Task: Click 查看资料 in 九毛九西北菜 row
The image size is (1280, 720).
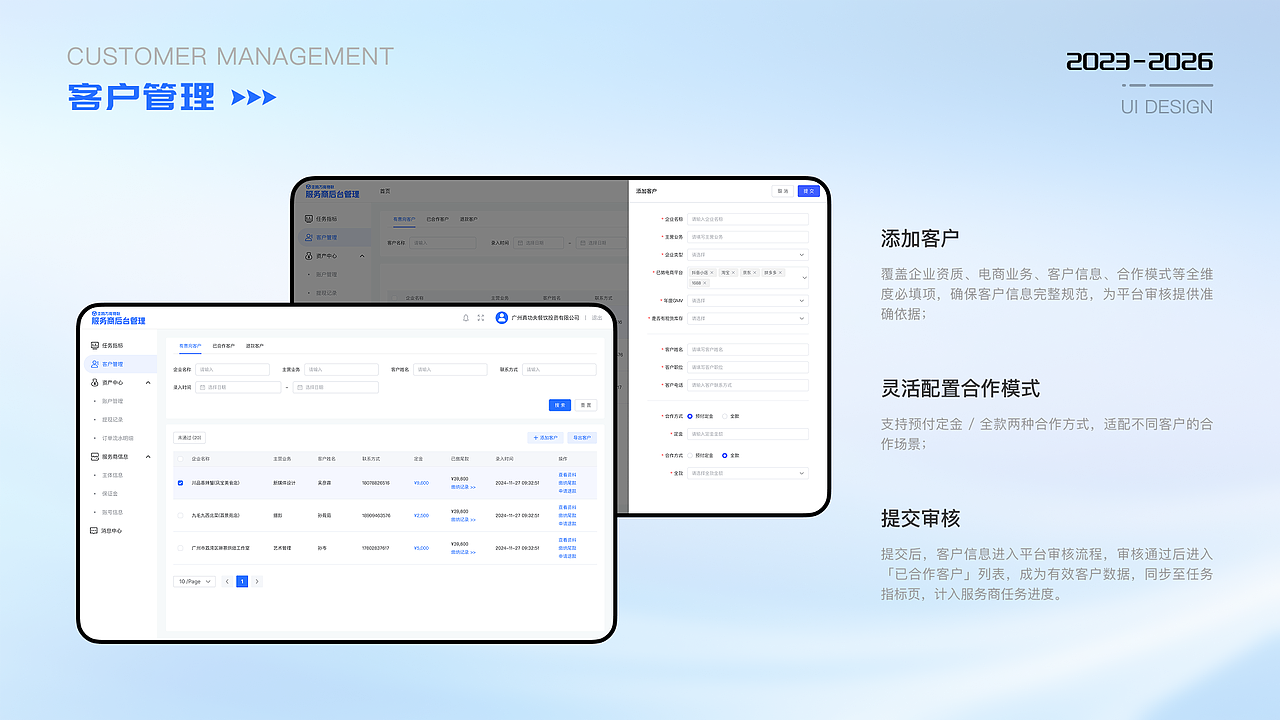Action: click(567, 508)
